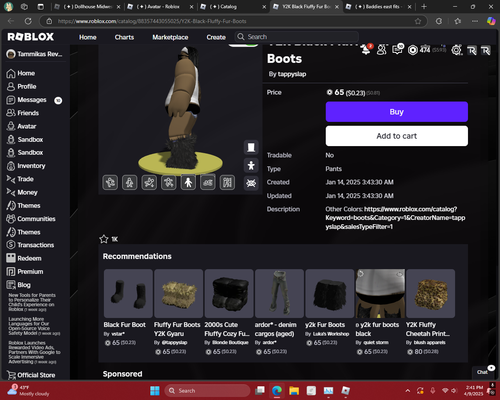Open the Fluffy Fur Boots Y2K Gyaru thumbnail

point(179,293)
